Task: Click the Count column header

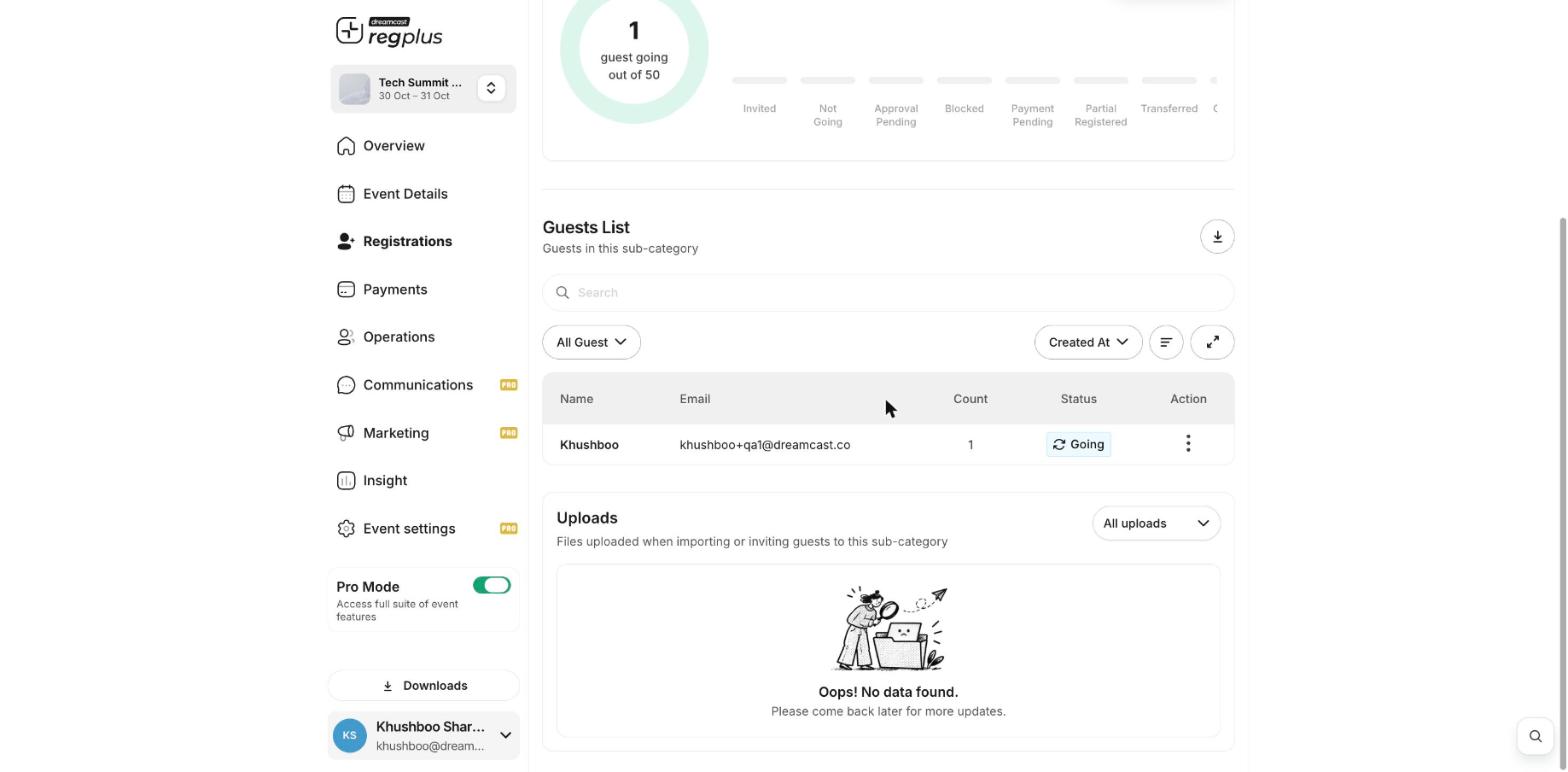Action: pos(970,399)
